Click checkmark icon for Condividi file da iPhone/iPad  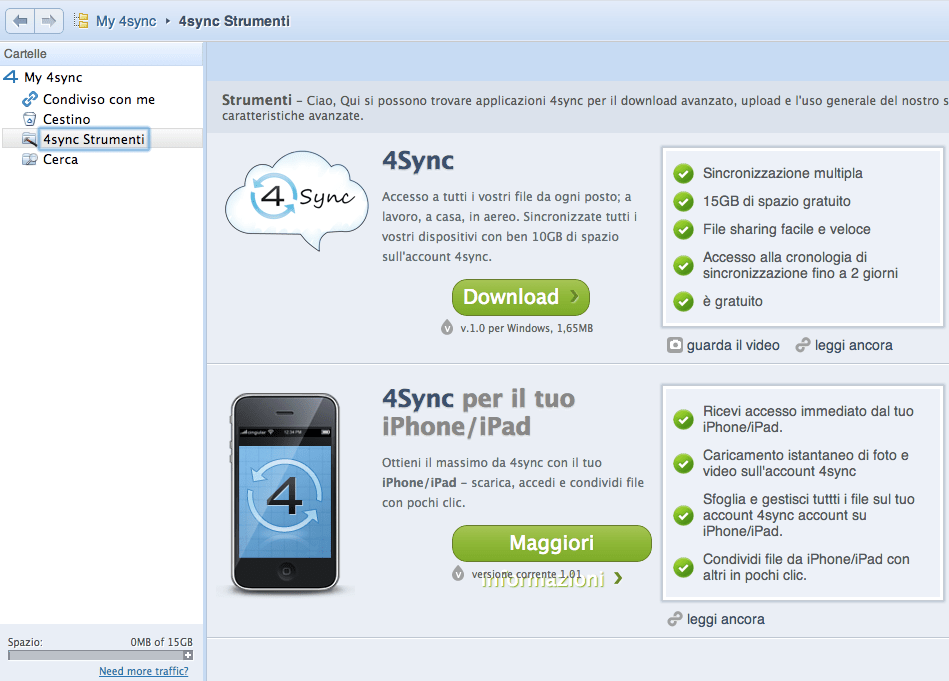(683, 567)
